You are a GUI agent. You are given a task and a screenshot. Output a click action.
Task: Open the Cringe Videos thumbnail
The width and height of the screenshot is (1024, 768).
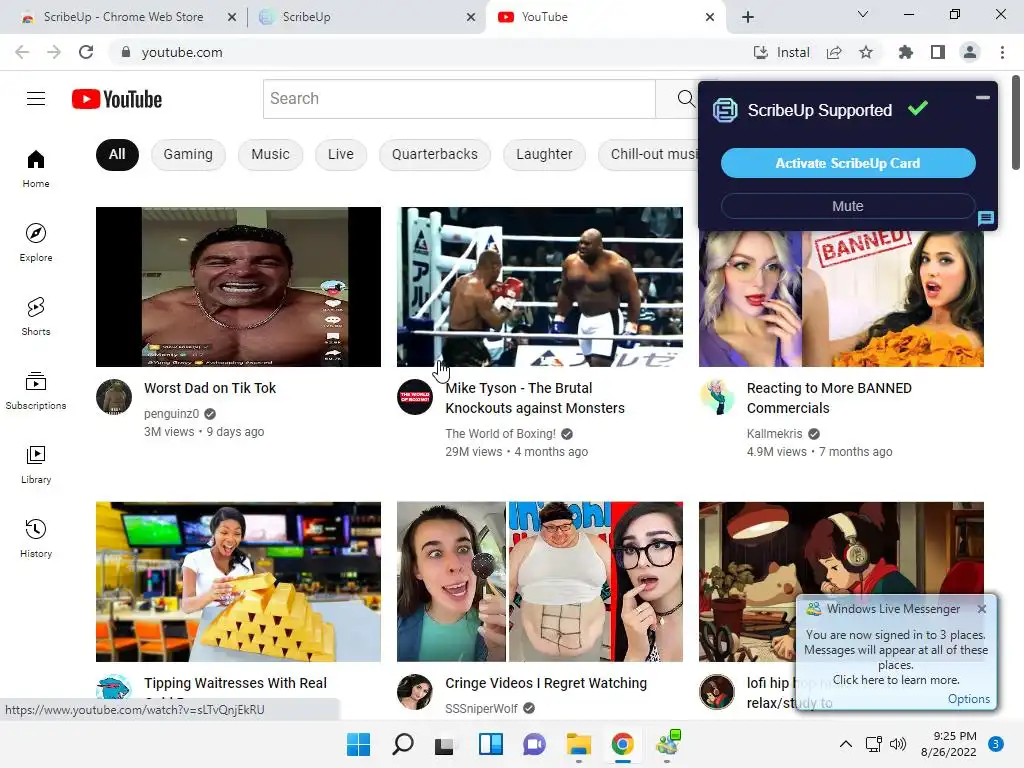click(540, 582)
